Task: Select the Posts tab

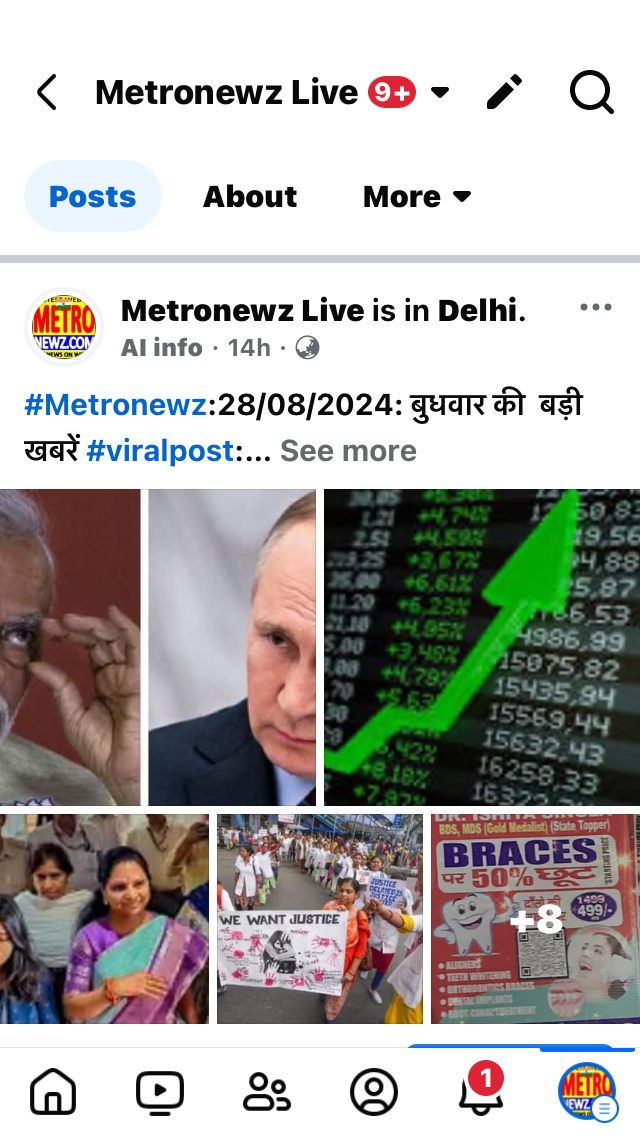Action: tap(93, 196)
